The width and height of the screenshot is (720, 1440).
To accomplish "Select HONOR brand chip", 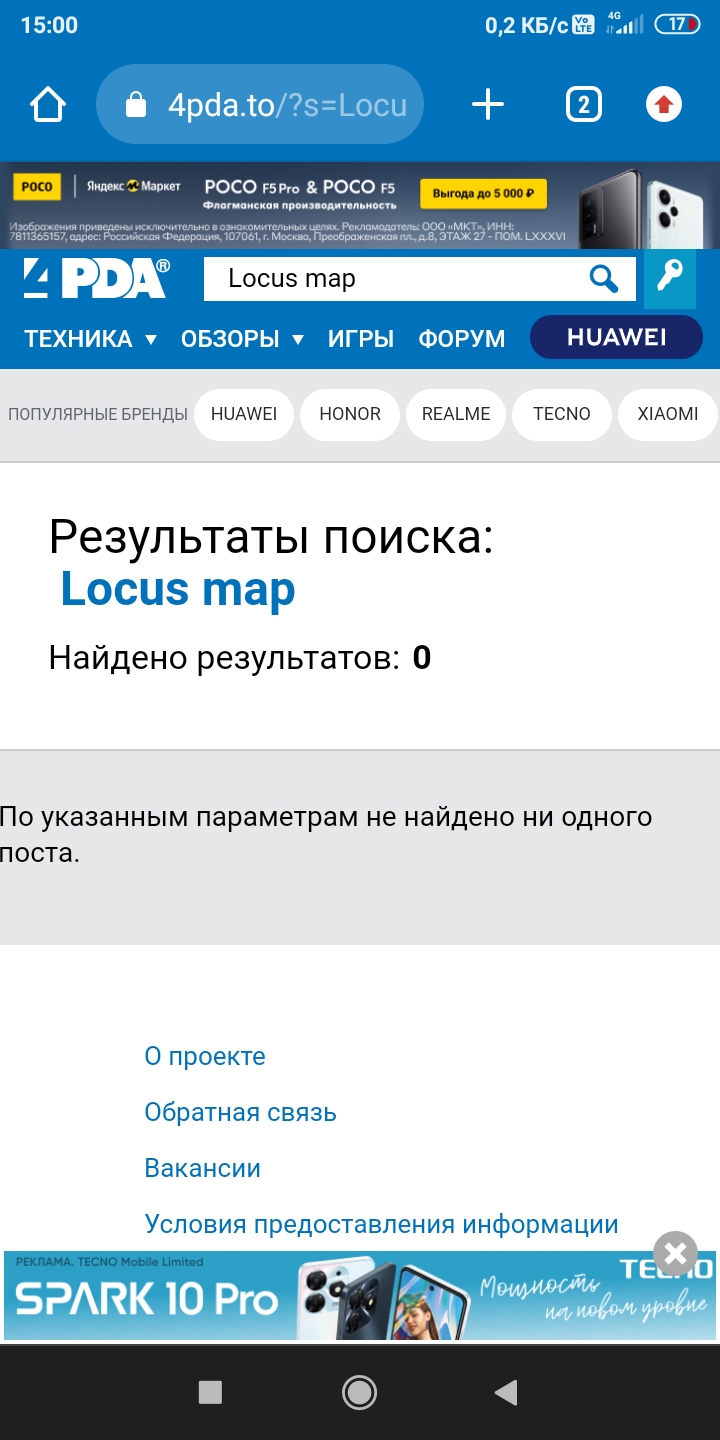I will 350,414.
